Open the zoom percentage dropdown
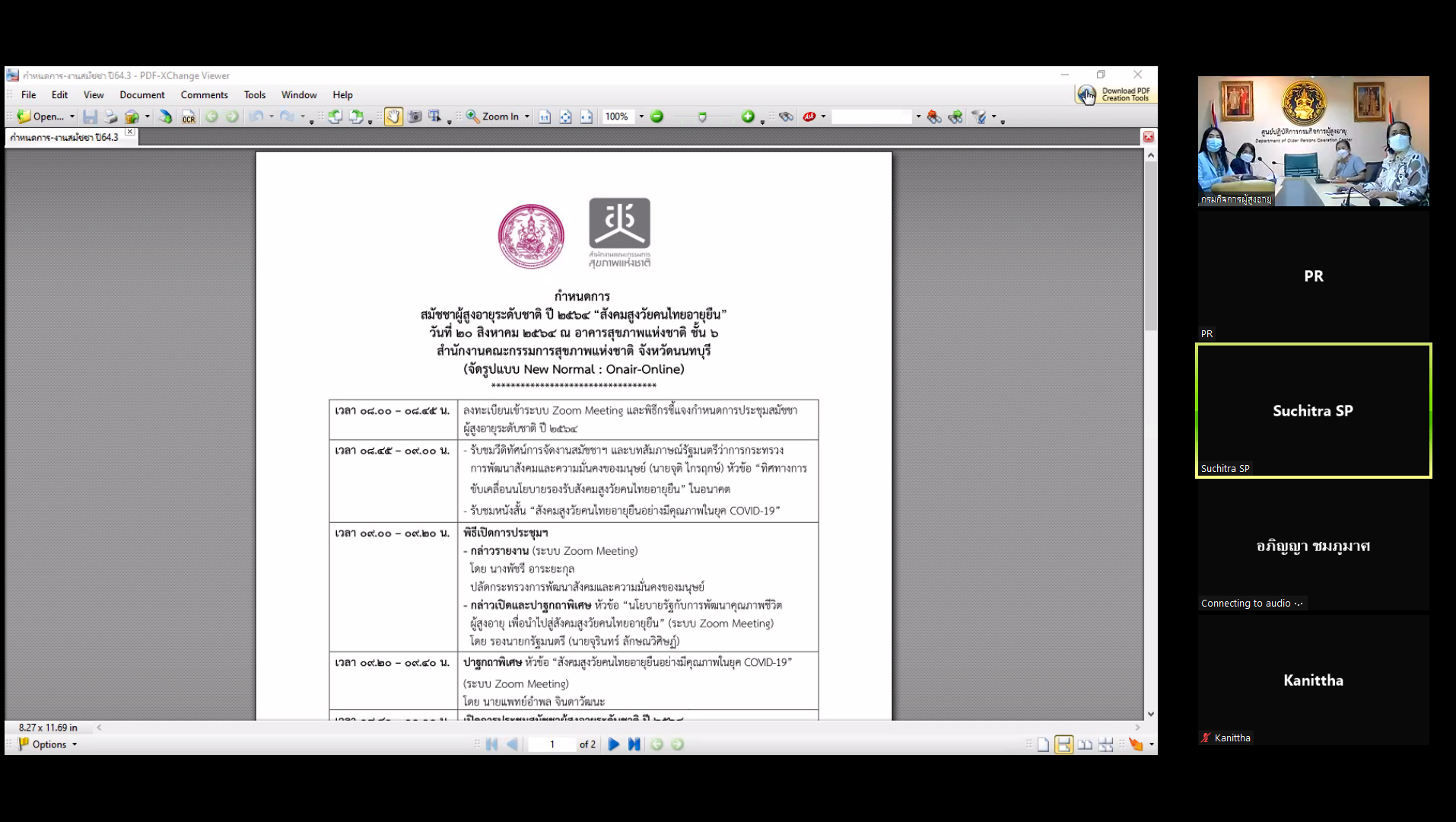The width and height of the screenshot is (1456, 822). click(x=641, y=116)
